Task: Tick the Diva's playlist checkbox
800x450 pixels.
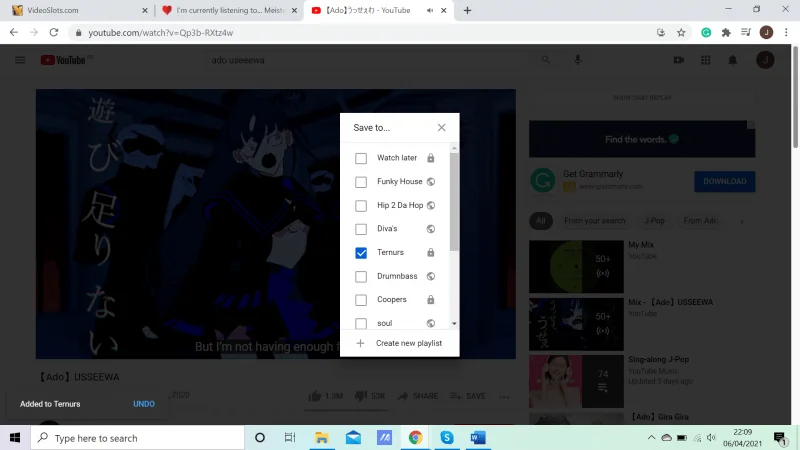Action: 361,229
